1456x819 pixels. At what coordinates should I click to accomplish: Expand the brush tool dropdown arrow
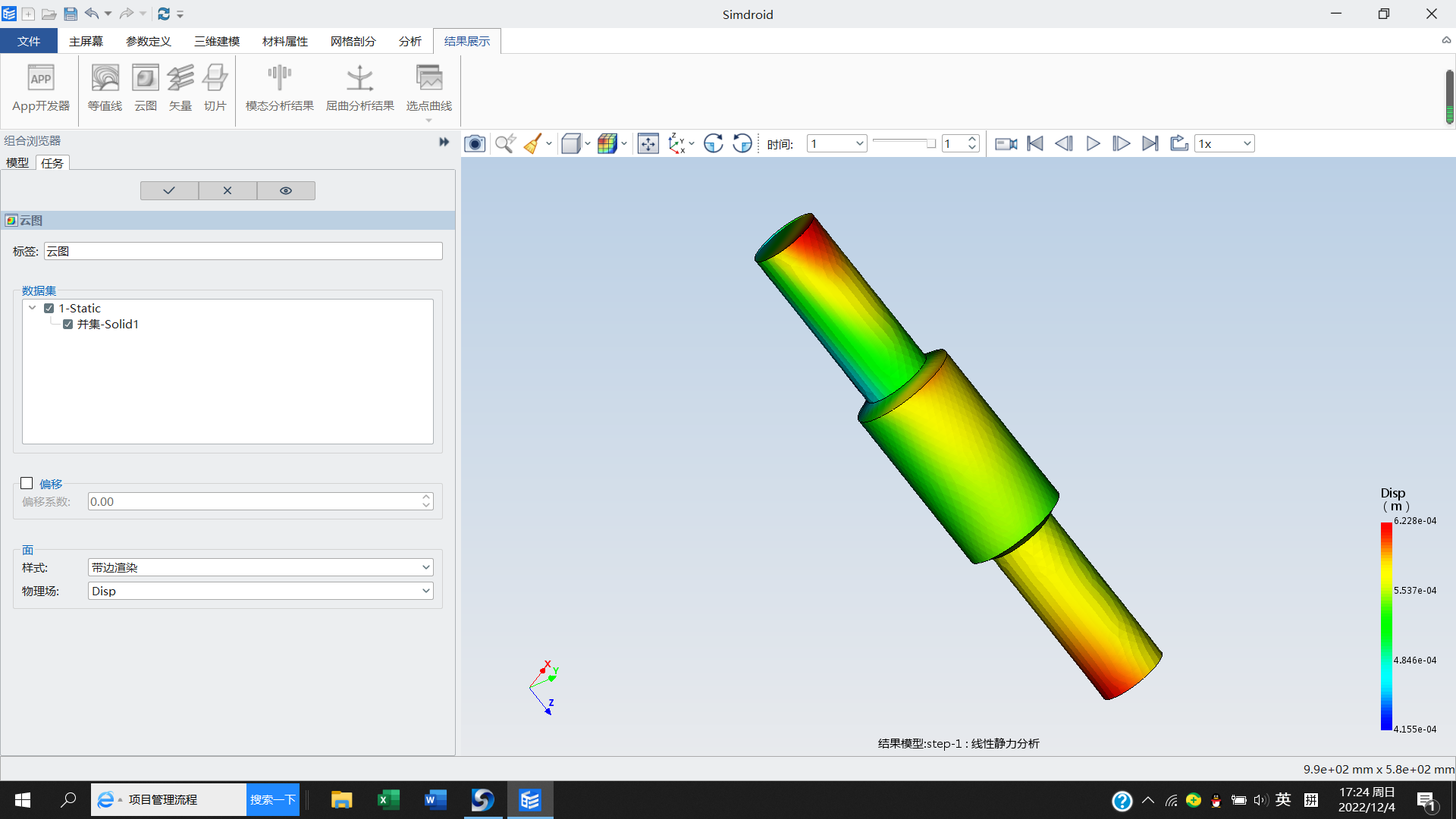[549, 143]
